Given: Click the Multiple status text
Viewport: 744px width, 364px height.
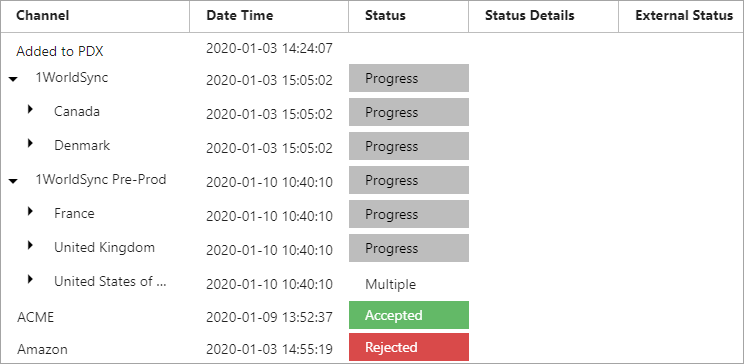Looking at the screenshot, I should (391, 284).
